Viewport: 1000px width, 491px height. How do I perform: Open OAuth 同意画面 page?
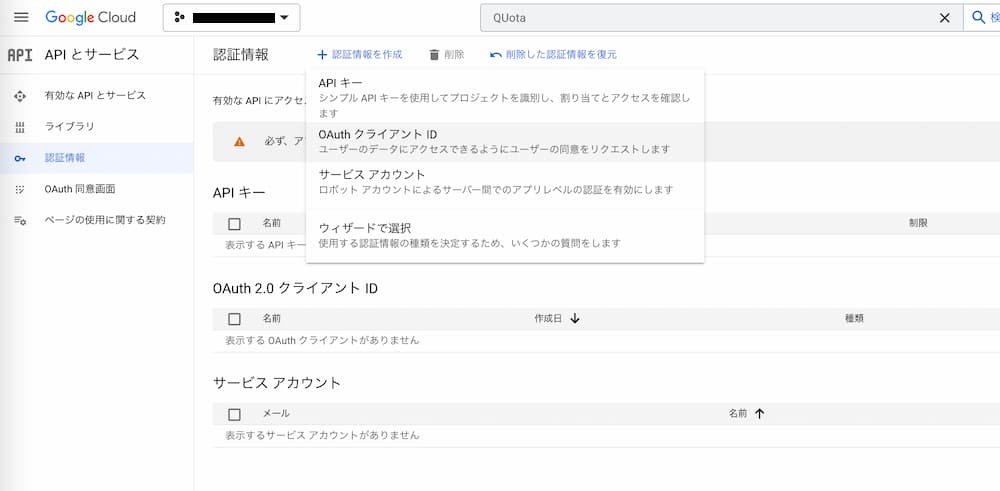pyautogui.click(x=80, y=189)
